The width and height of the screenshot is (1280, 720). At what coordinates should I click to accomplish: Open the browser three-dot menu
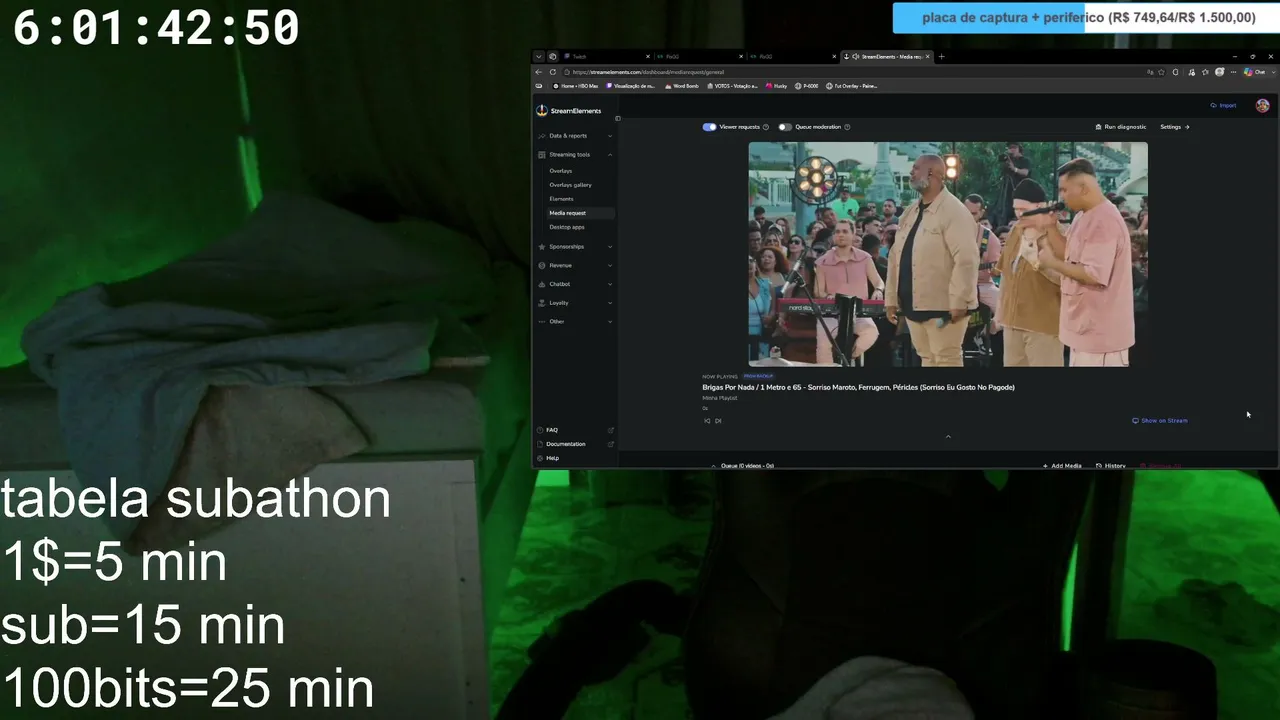tap(1233, 72)
